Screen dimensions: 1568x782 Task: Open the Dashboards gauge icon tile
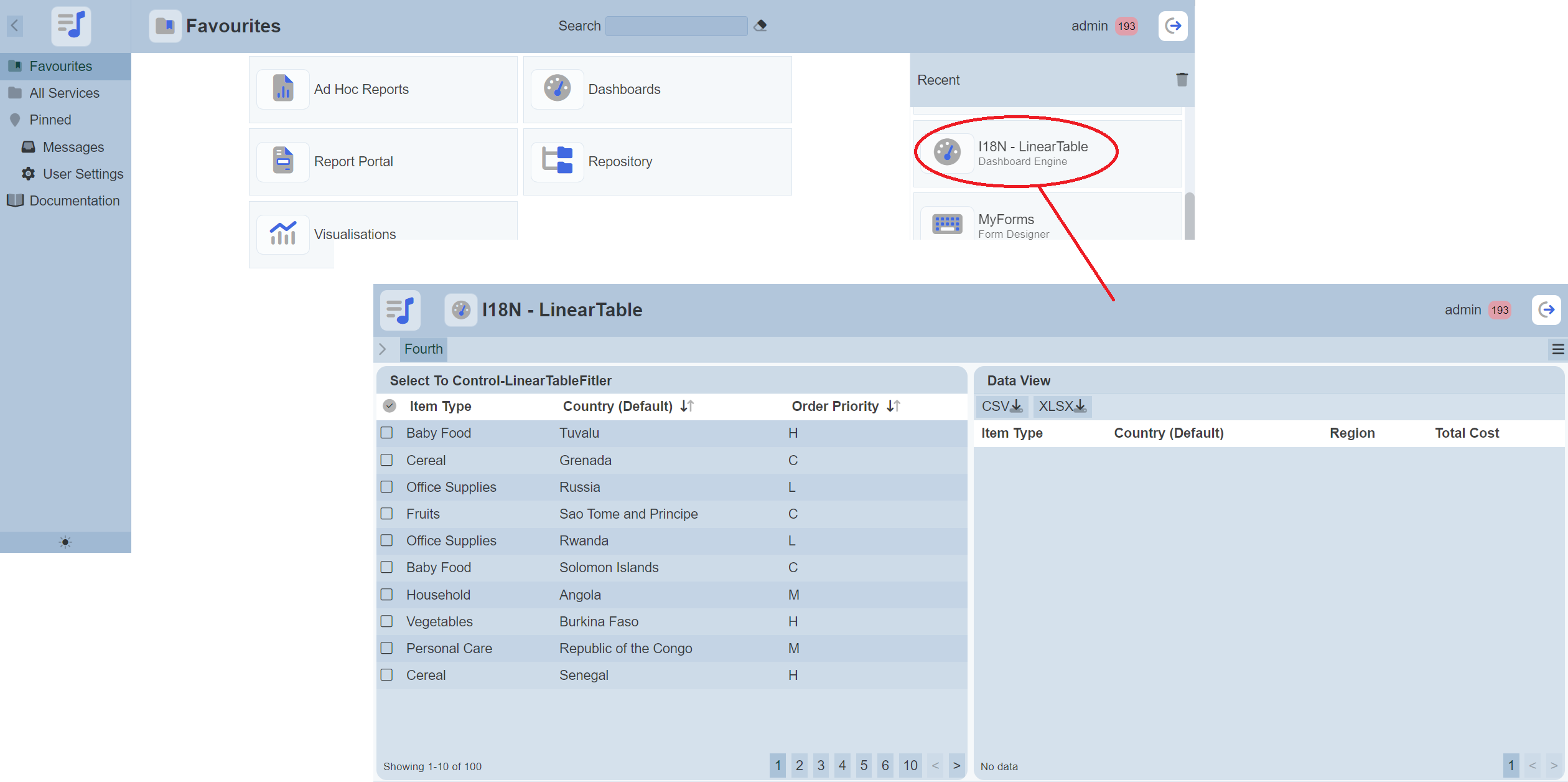[558, 89]
